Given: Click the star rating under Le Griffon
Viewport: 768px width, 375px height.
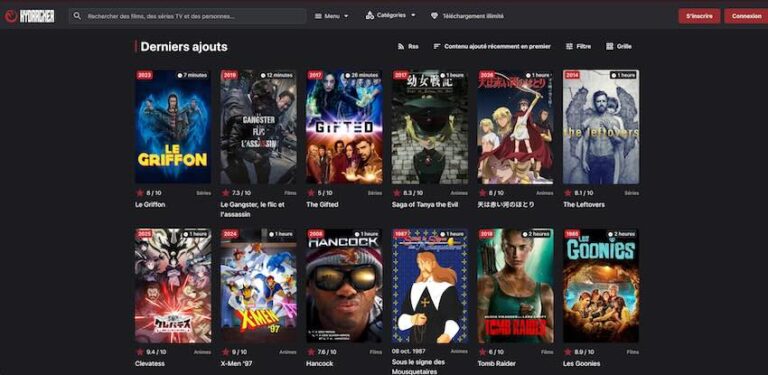Looking at the screenshot, I should click(x=140, y=193).
